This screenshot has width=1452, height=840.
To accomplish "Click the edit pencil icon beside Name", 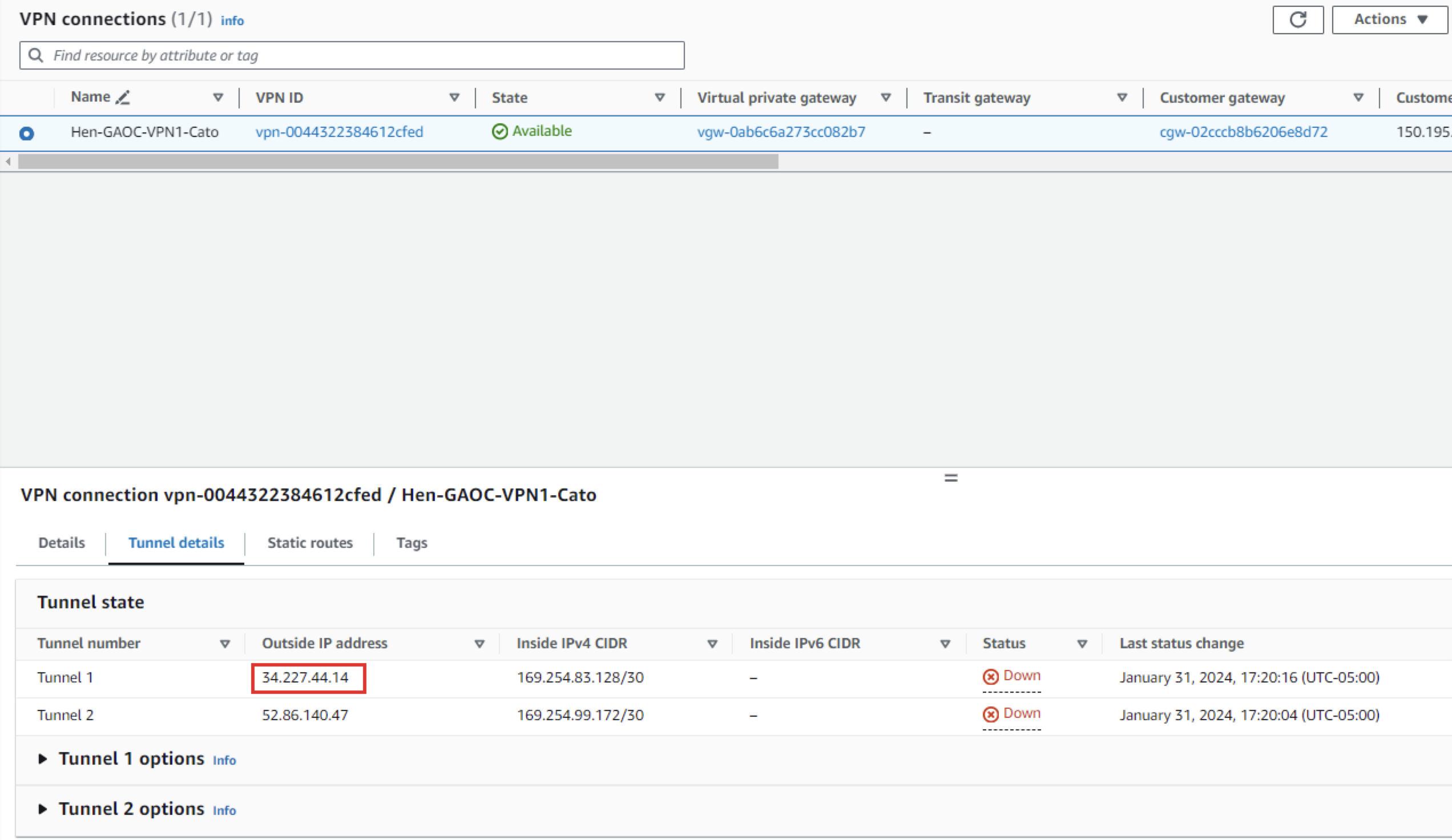I will pyautogui.click(x=122, y=98).
